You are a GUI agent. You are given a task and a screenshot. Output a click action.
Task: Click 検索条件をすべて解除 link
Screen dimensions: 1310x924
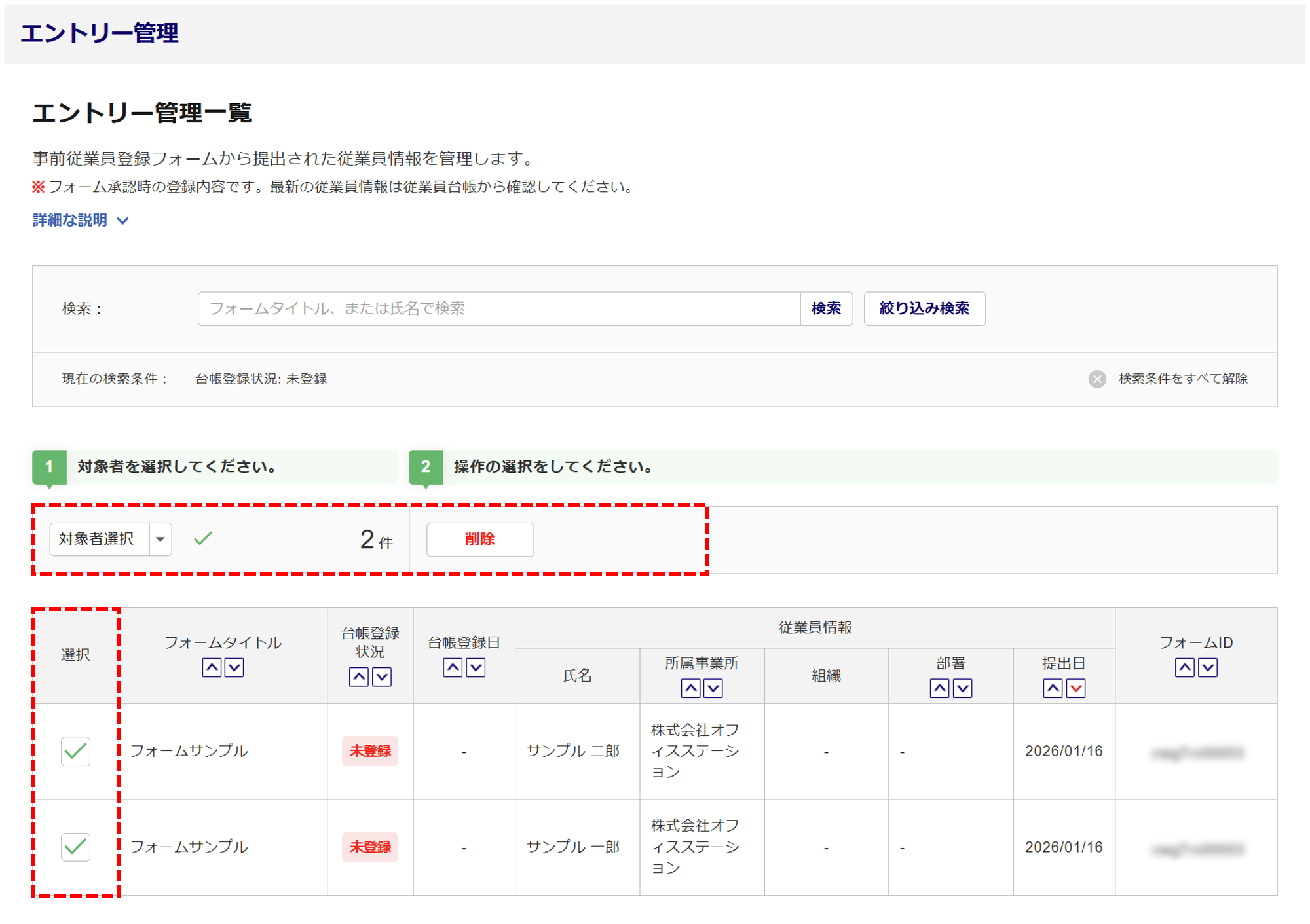coord(1182,379)
